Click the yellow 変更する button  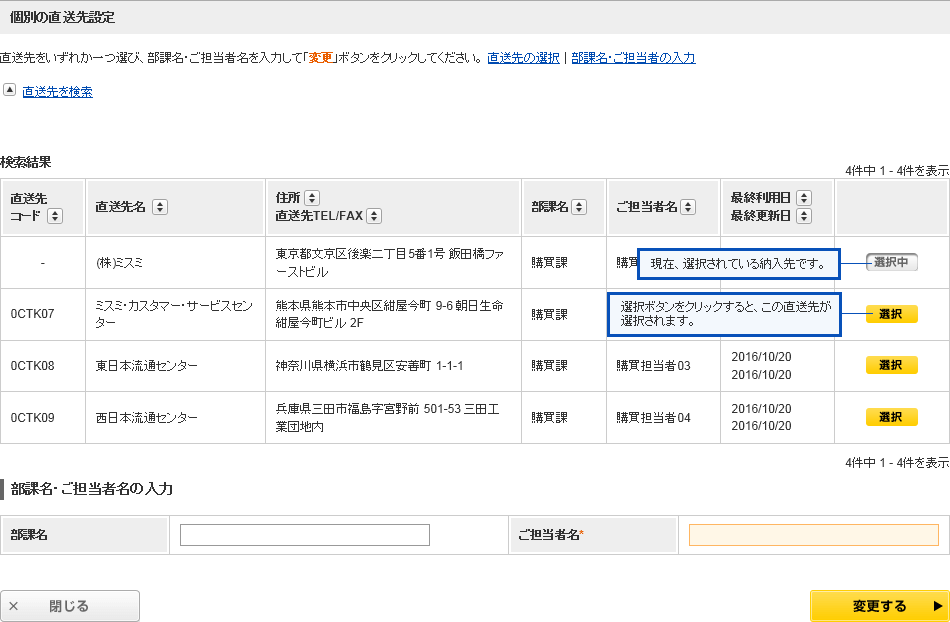pyautogui.click(x=879, y=606)
